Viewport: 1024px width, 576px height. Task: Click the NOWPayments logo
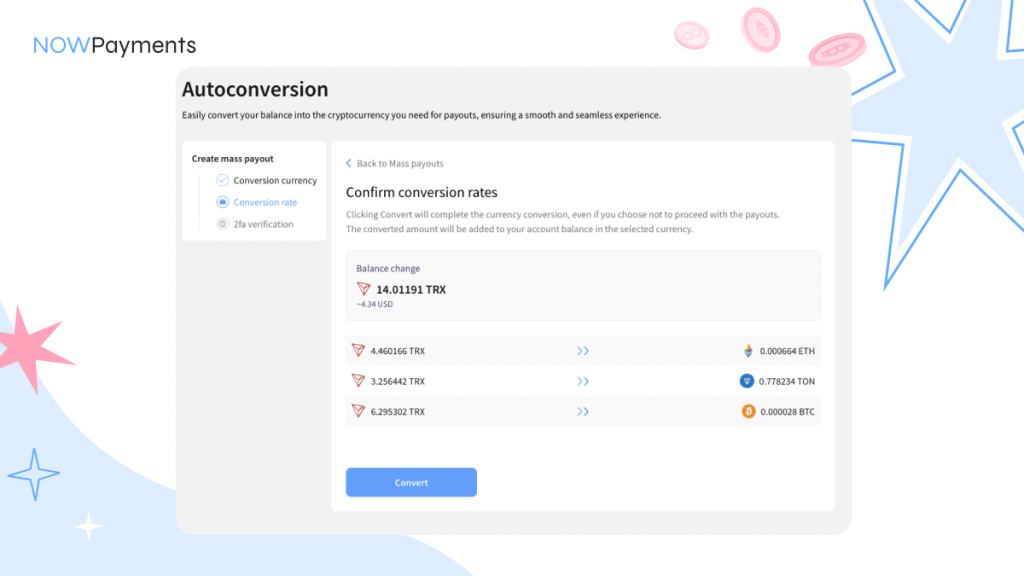tap(114, 45)
